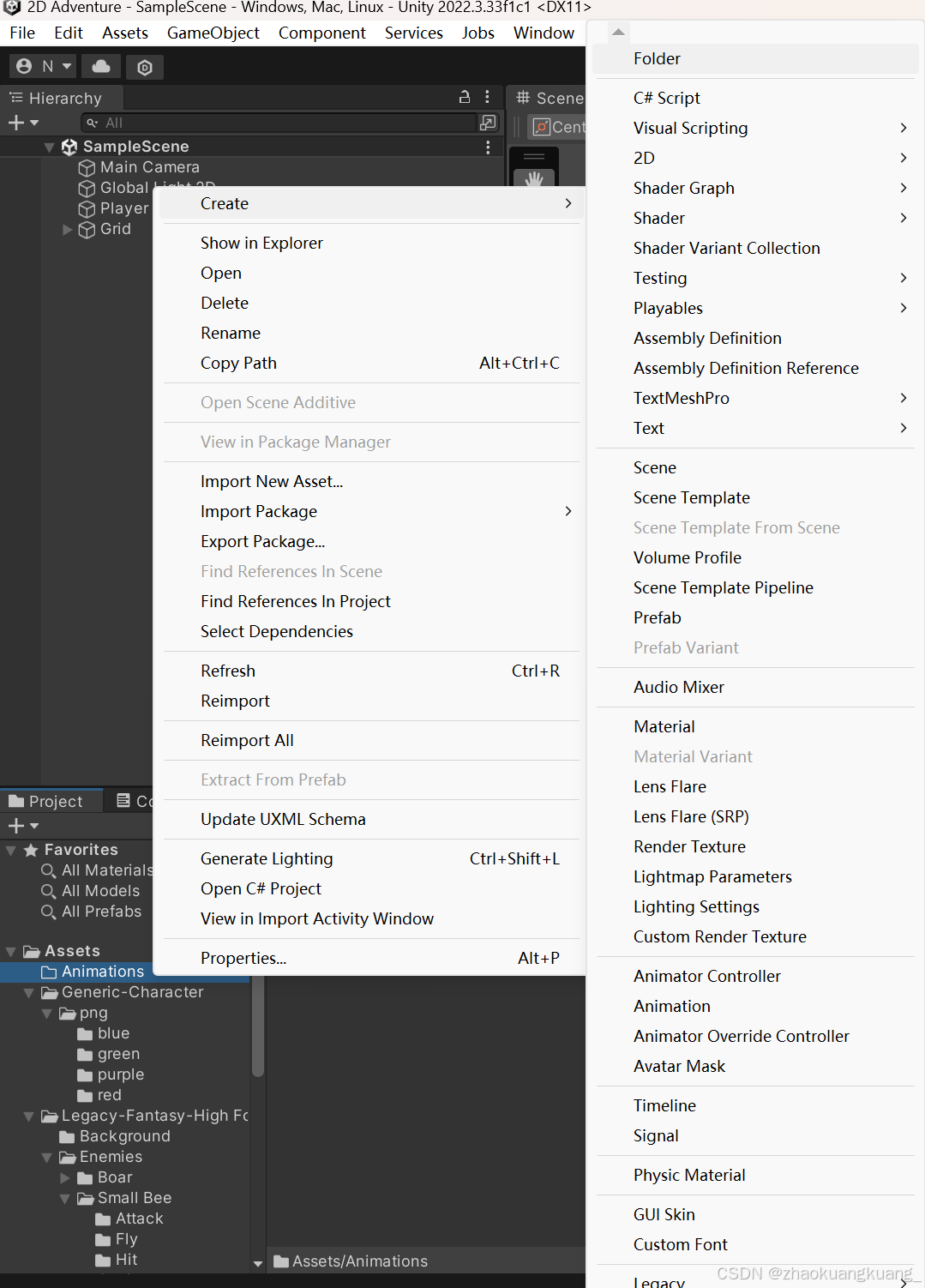Collapse the Assets folder arrow
The image size is (925, 1288).
point(11,952)
